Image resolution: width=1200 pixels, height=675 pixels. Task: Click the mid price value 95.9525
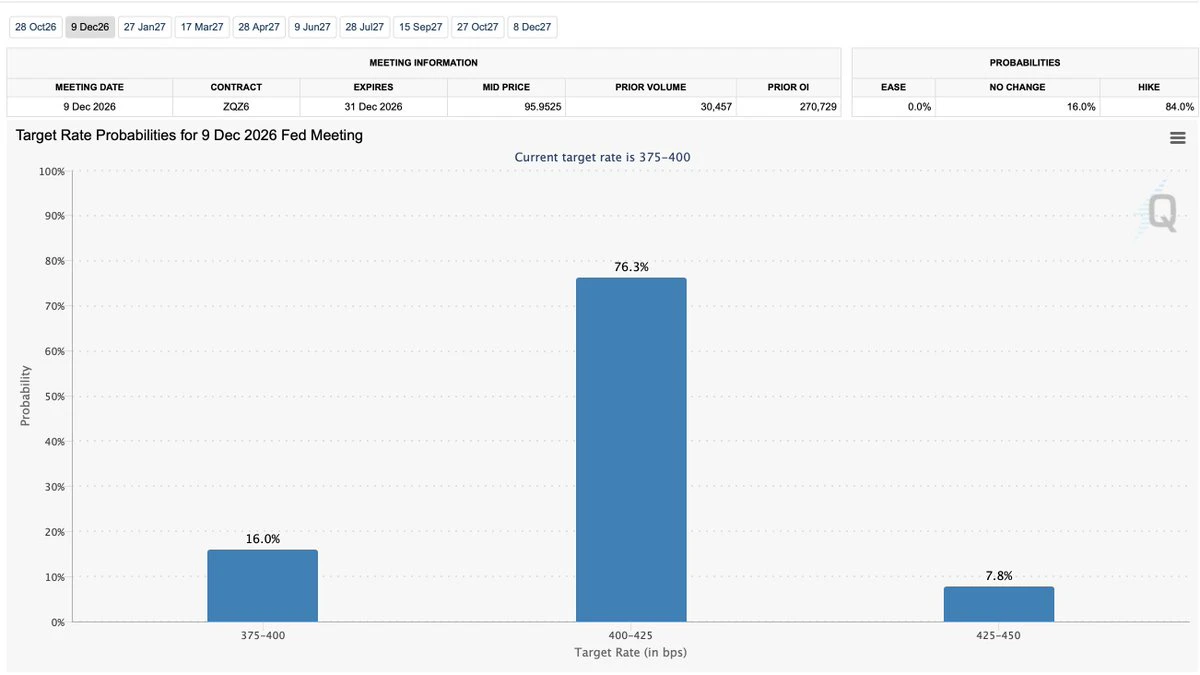(543, 107)
